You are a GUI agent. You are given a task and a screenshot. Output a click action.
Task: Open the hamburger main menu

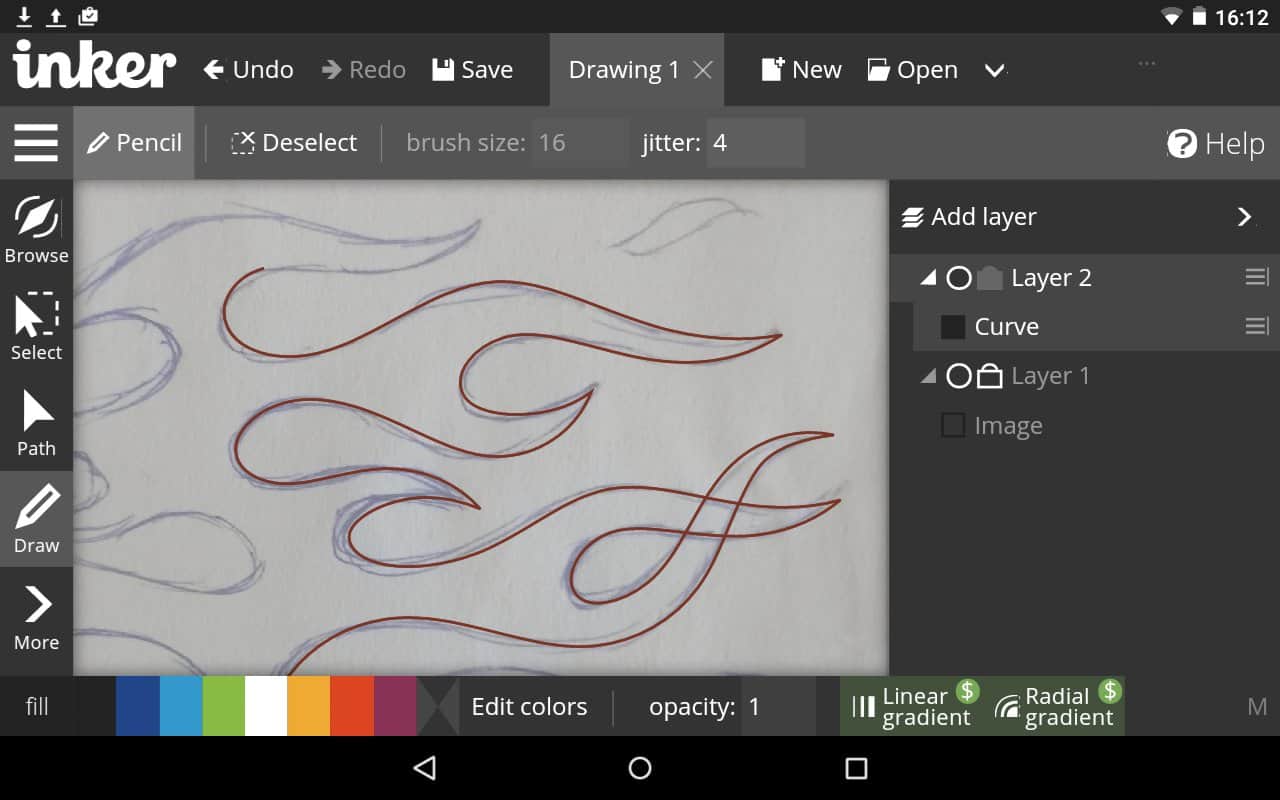click(36, 143)
